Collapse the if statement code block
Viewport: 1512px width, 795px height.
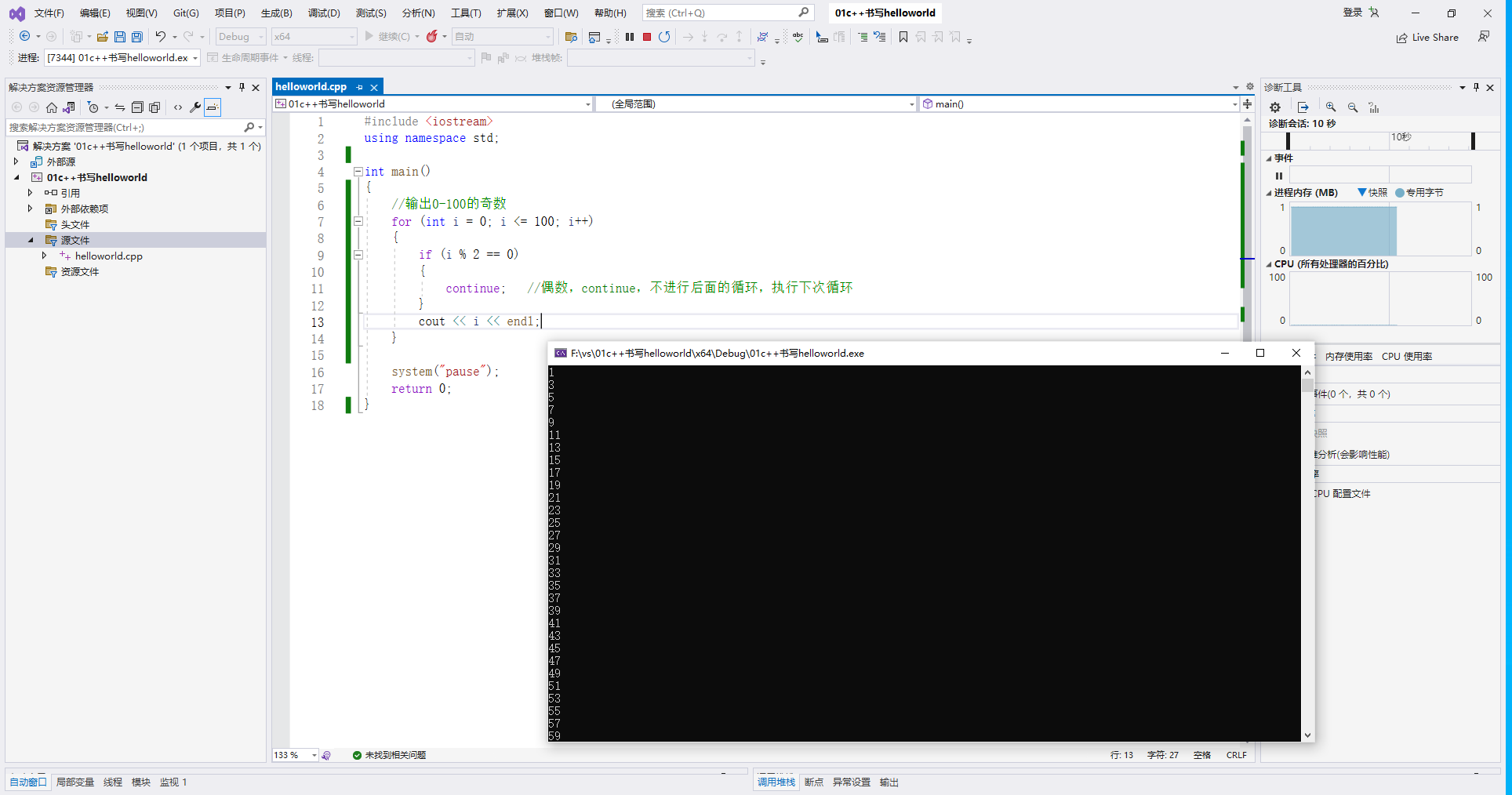tap(358, 254)
